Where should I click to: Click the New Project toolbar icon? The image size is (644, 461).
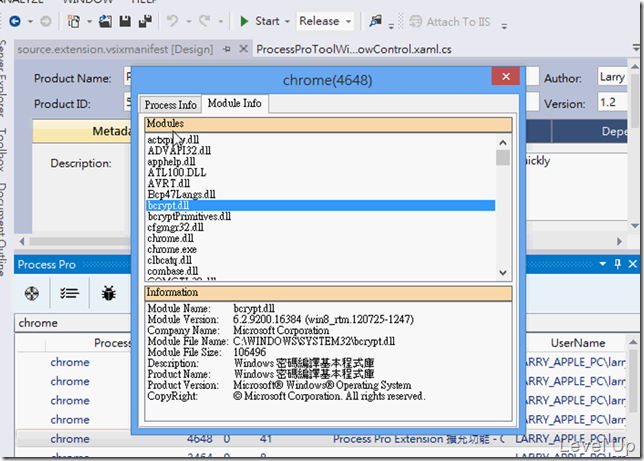[74, 21]
